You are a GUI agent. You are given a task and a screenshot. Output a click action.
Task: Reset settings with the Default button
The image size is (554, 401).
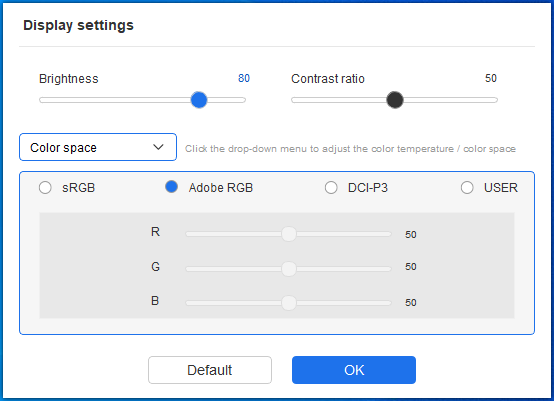click(210, 370)
